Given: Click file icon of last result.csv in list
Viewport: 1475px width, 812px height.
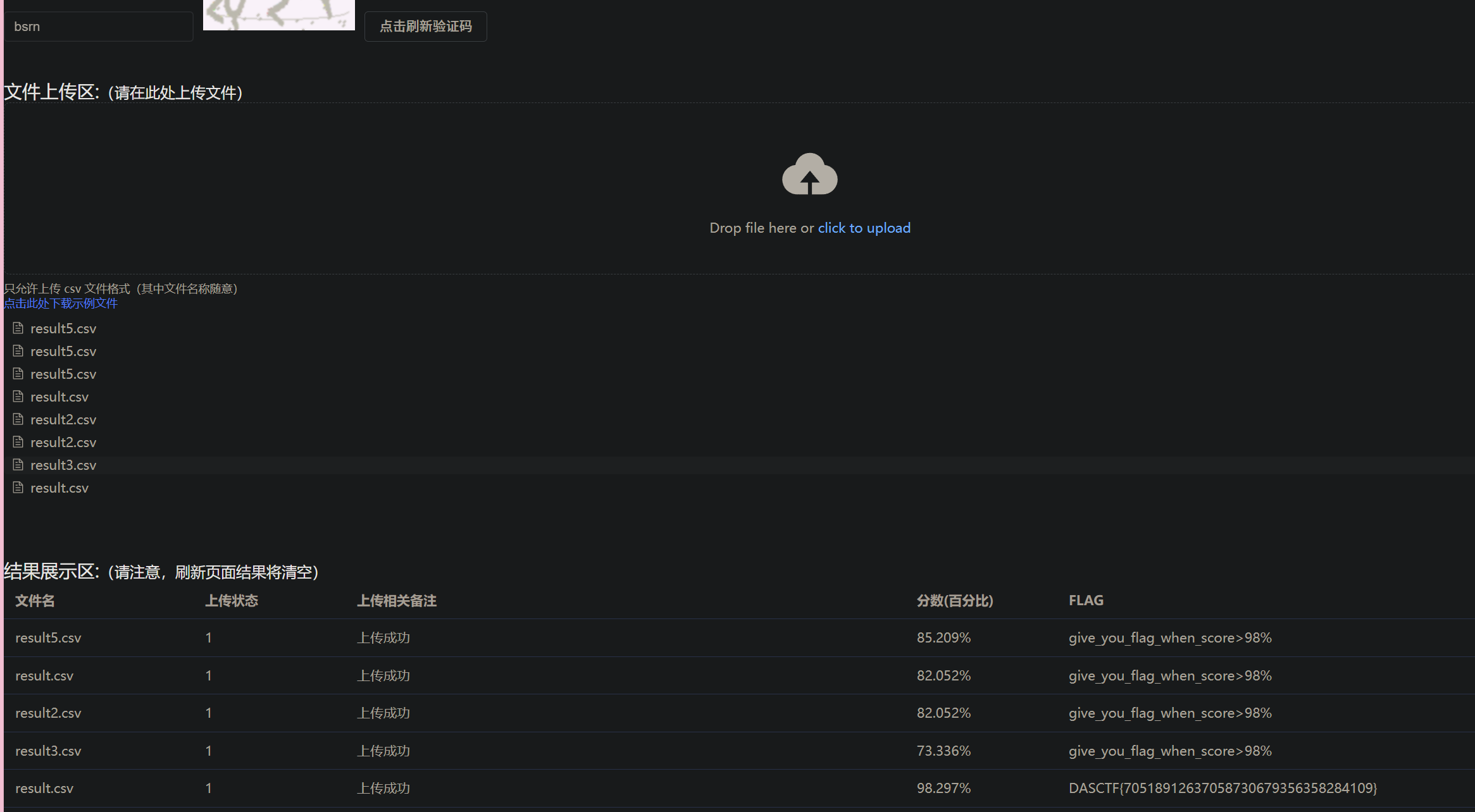Looking at the screenshot, I should (18, 488).
